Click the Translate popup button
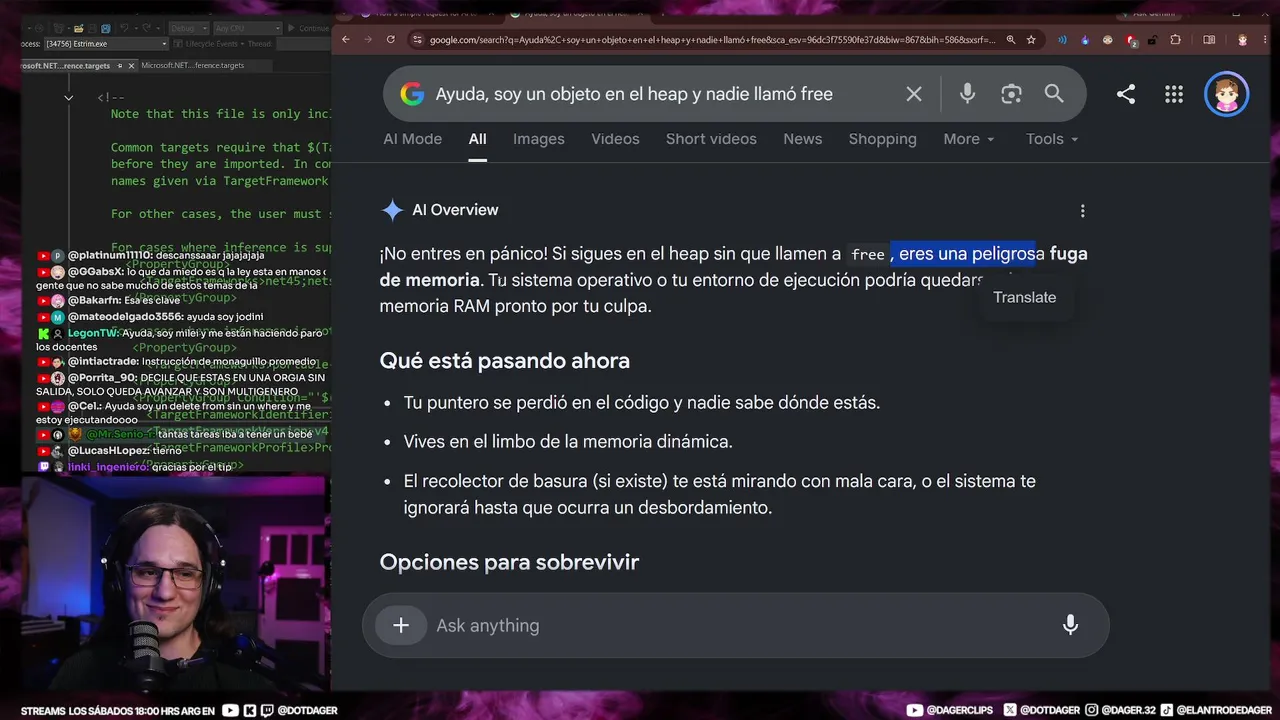 pyautogui.click(x=1025, y=297)
